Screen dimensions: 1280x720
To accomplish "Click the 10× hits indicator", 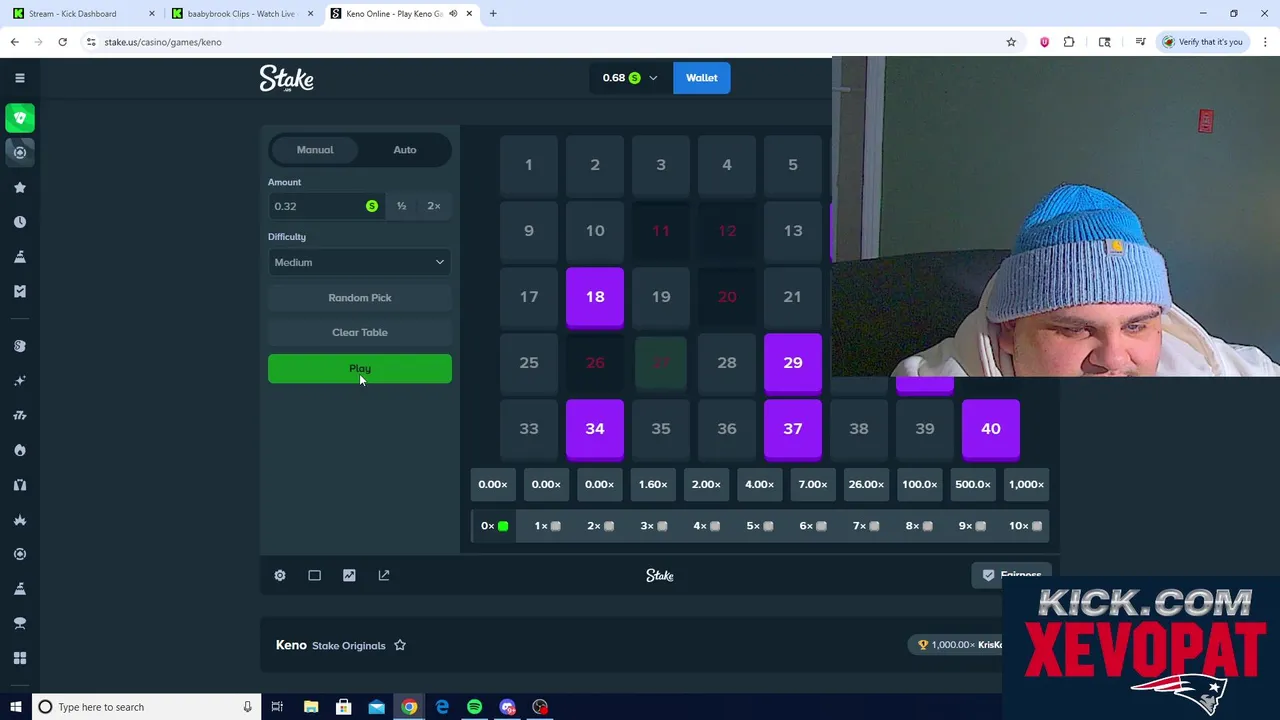I will [x=1025, y=526].
